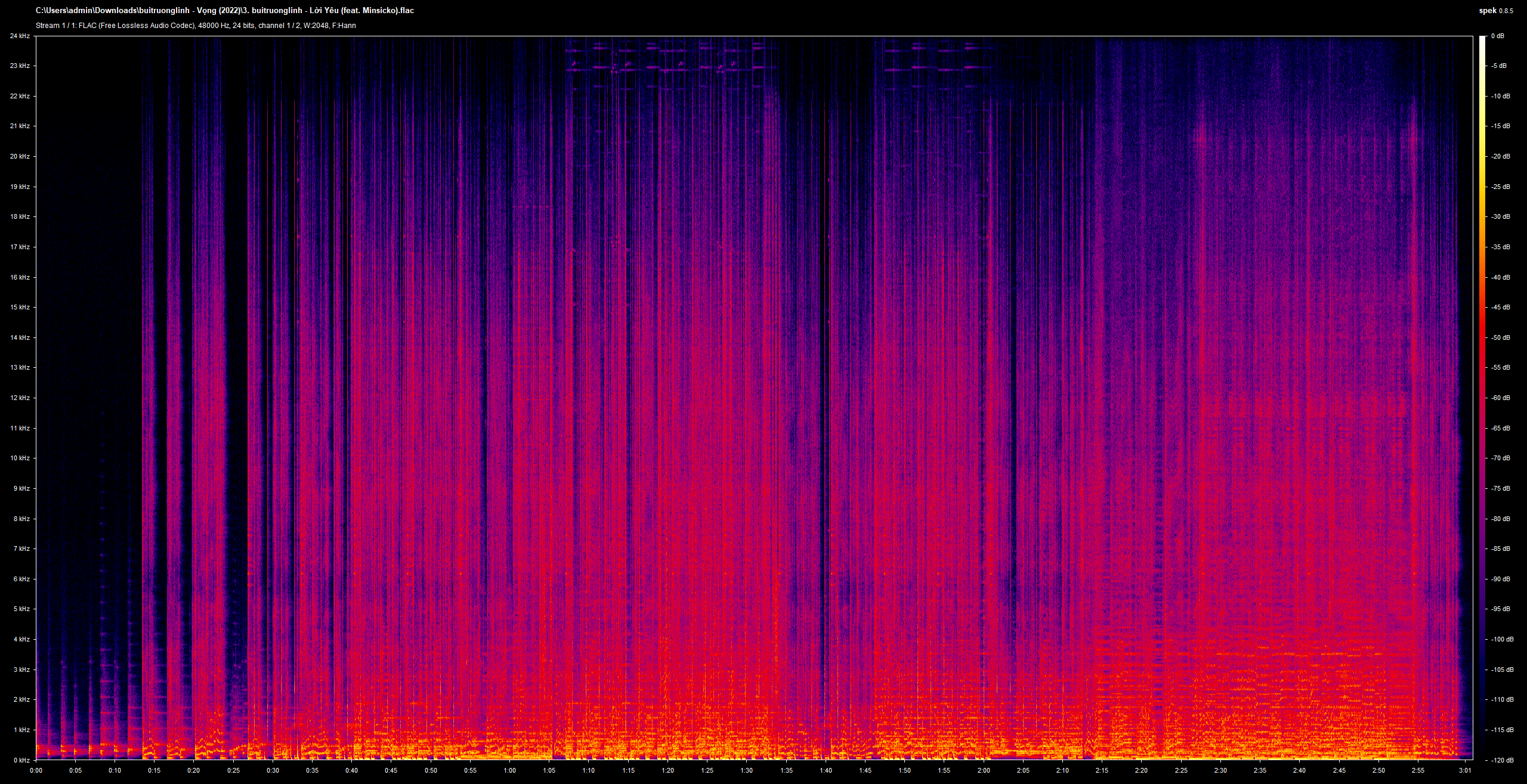Click the '-10 dB' scale label
Image resolution: width=1527 pixels, height=784 pixels.
click(x=1501, y=96)
